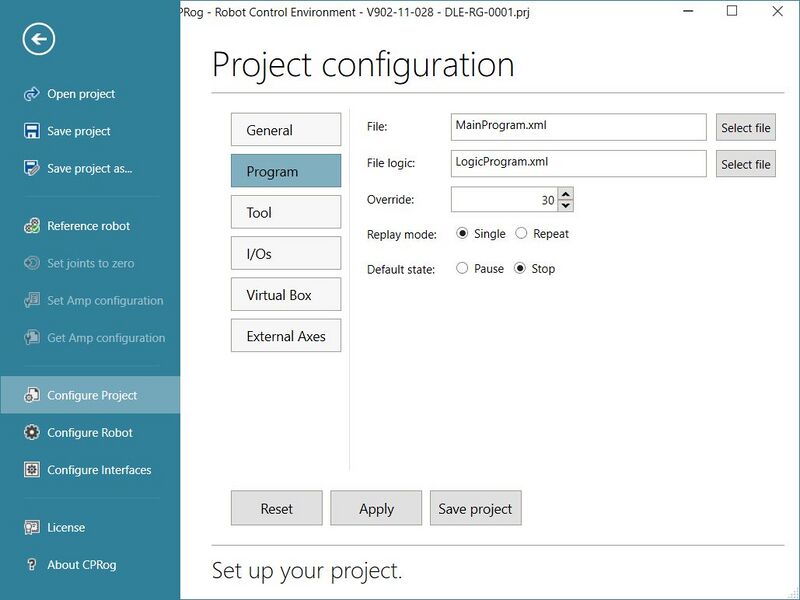Decrease Override value with down arrow
The image size is (800, 600).
coord(566,206)
